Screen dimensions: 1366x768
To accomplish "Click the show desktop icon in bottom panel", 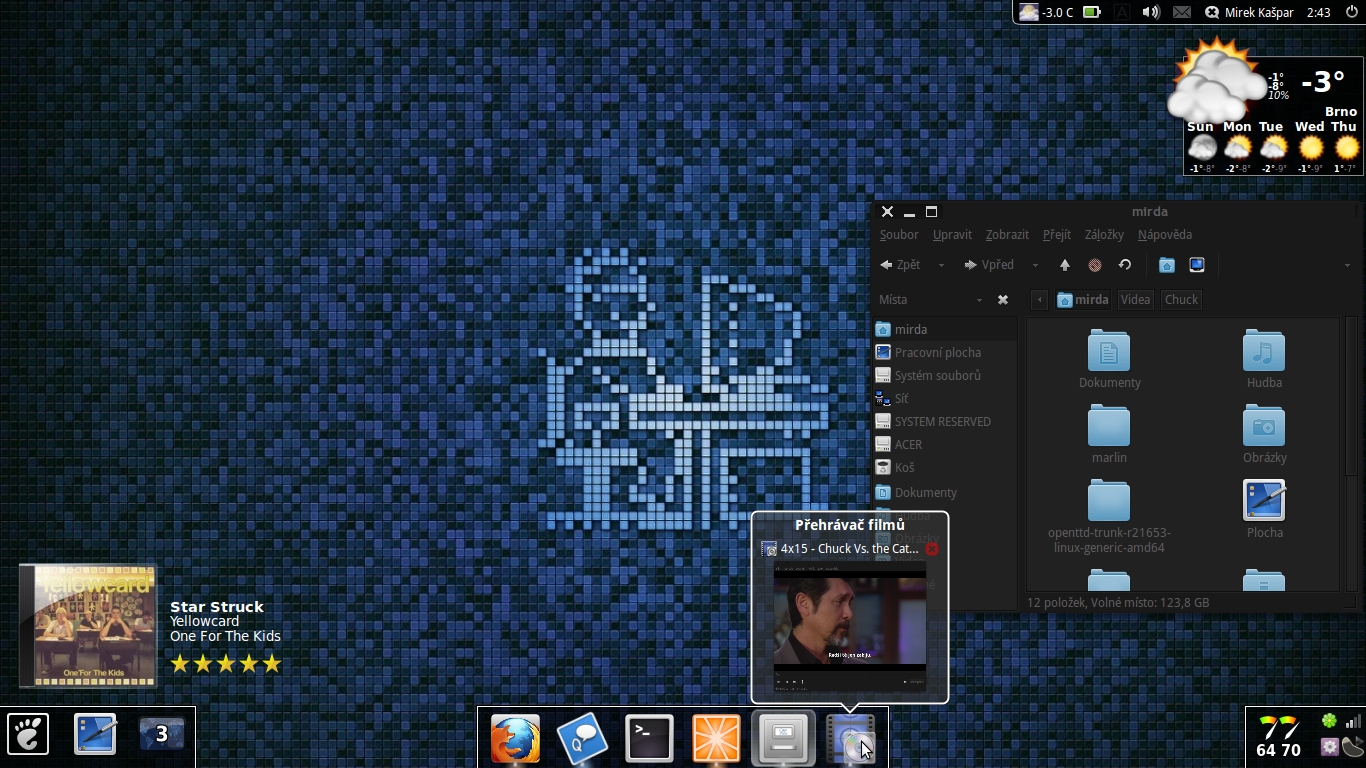I will point(95,735).
